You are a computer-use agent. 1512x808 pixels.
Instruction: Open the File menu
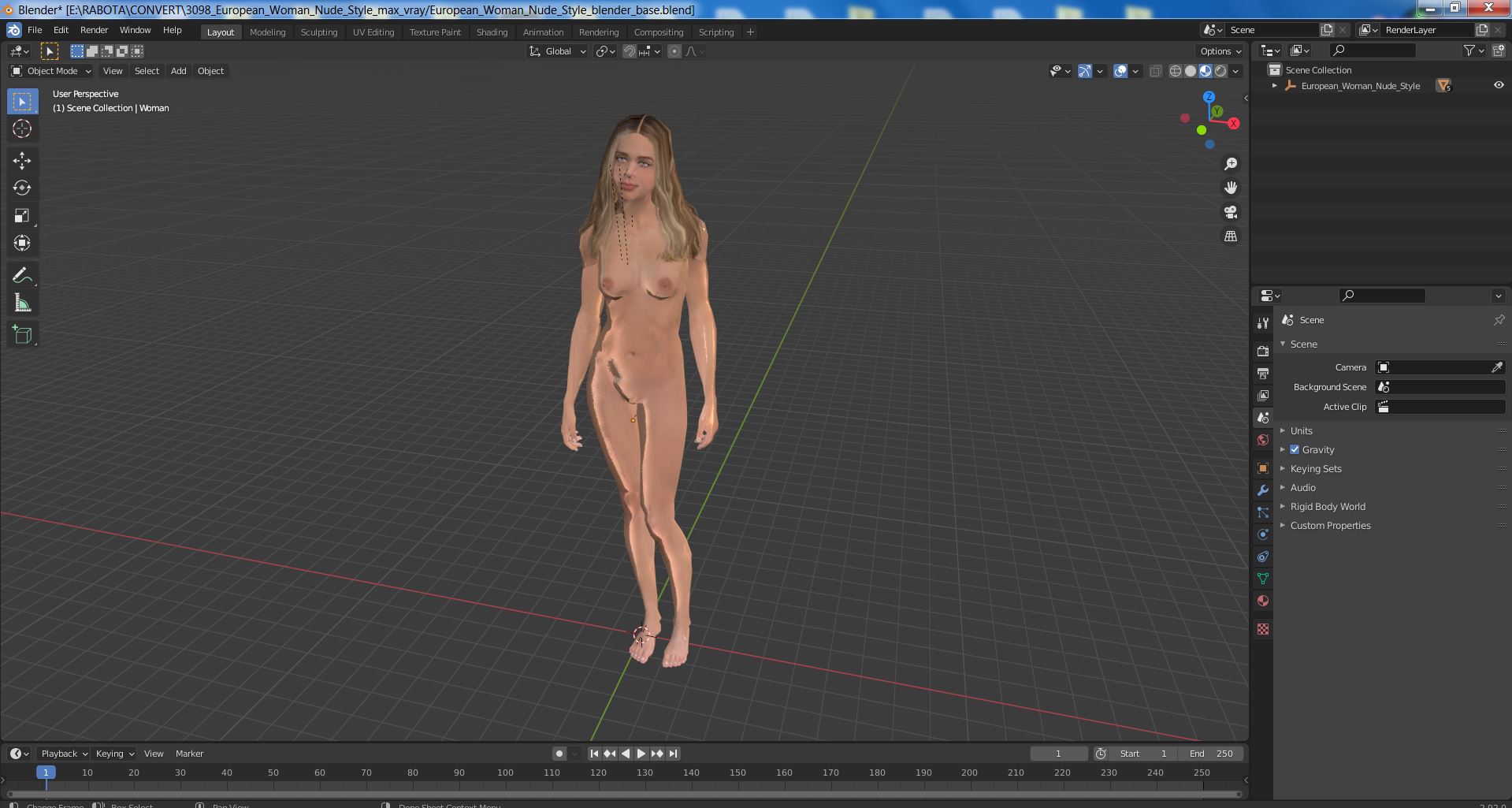[x=35, y=30]
